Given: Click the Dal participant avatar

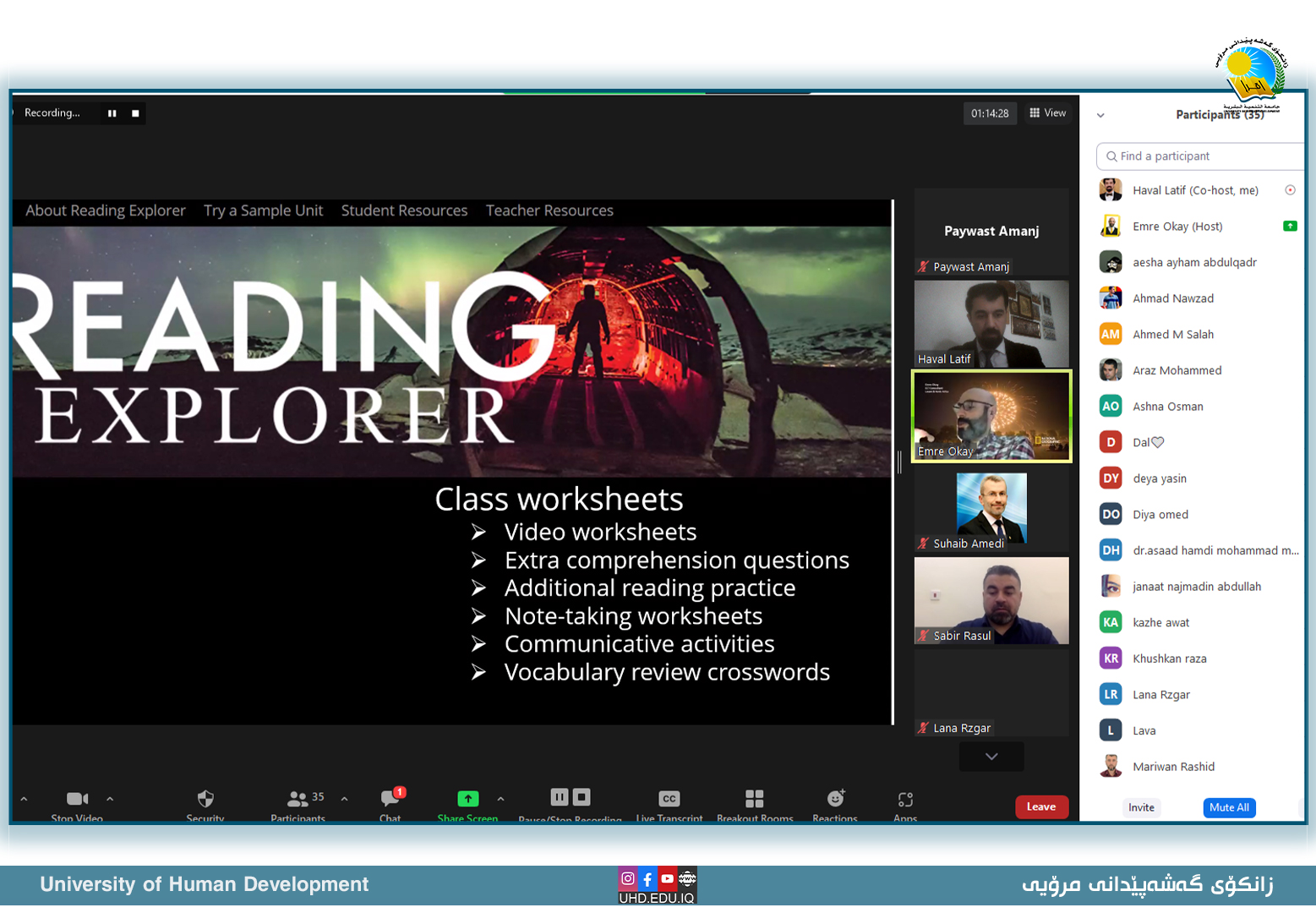Looking at the screenshot, I should tap(1111, 442).
